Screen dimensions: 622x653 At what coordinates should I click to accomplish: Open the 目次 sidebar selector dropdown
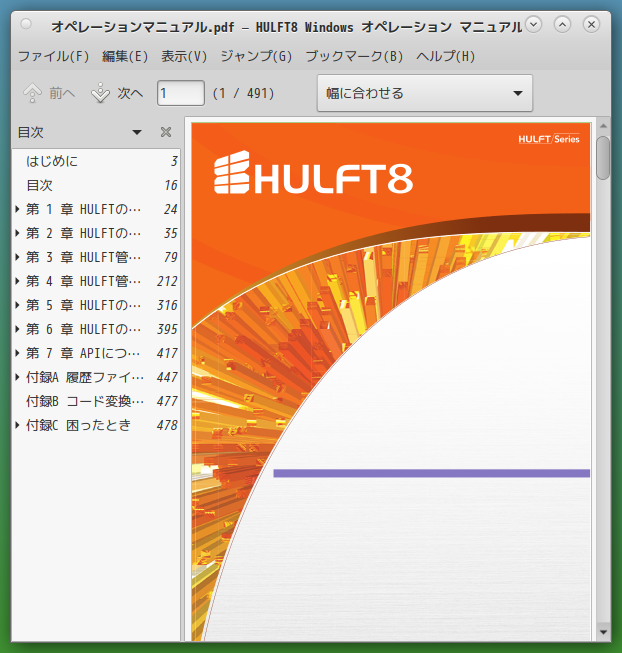[137, 132]
